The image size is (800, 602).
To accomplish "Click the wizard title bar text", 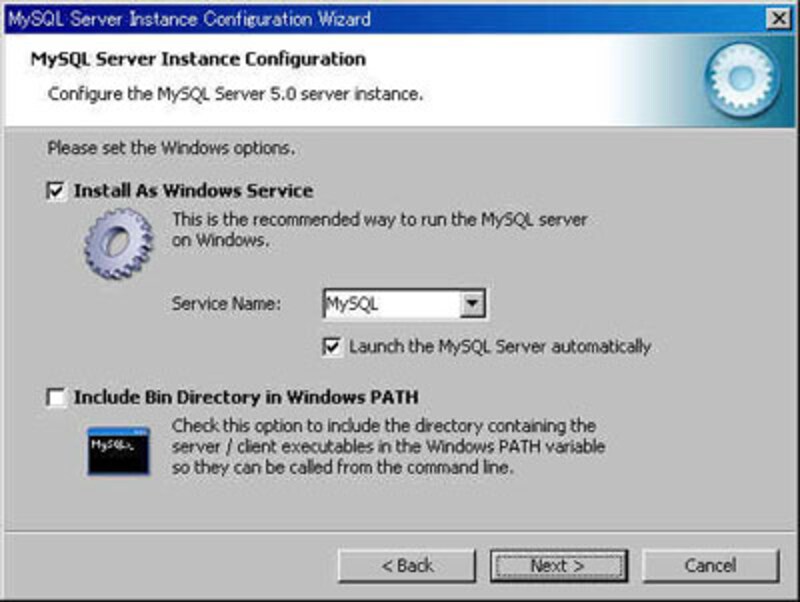I will point(189,19).
